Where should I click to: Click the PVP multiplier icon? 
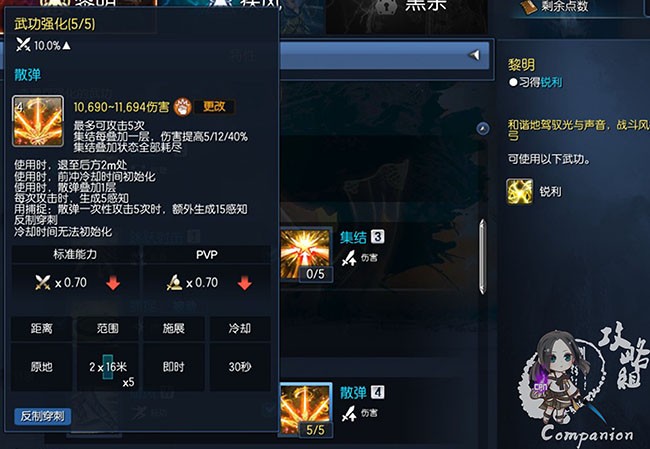click(x=174, y=283)
